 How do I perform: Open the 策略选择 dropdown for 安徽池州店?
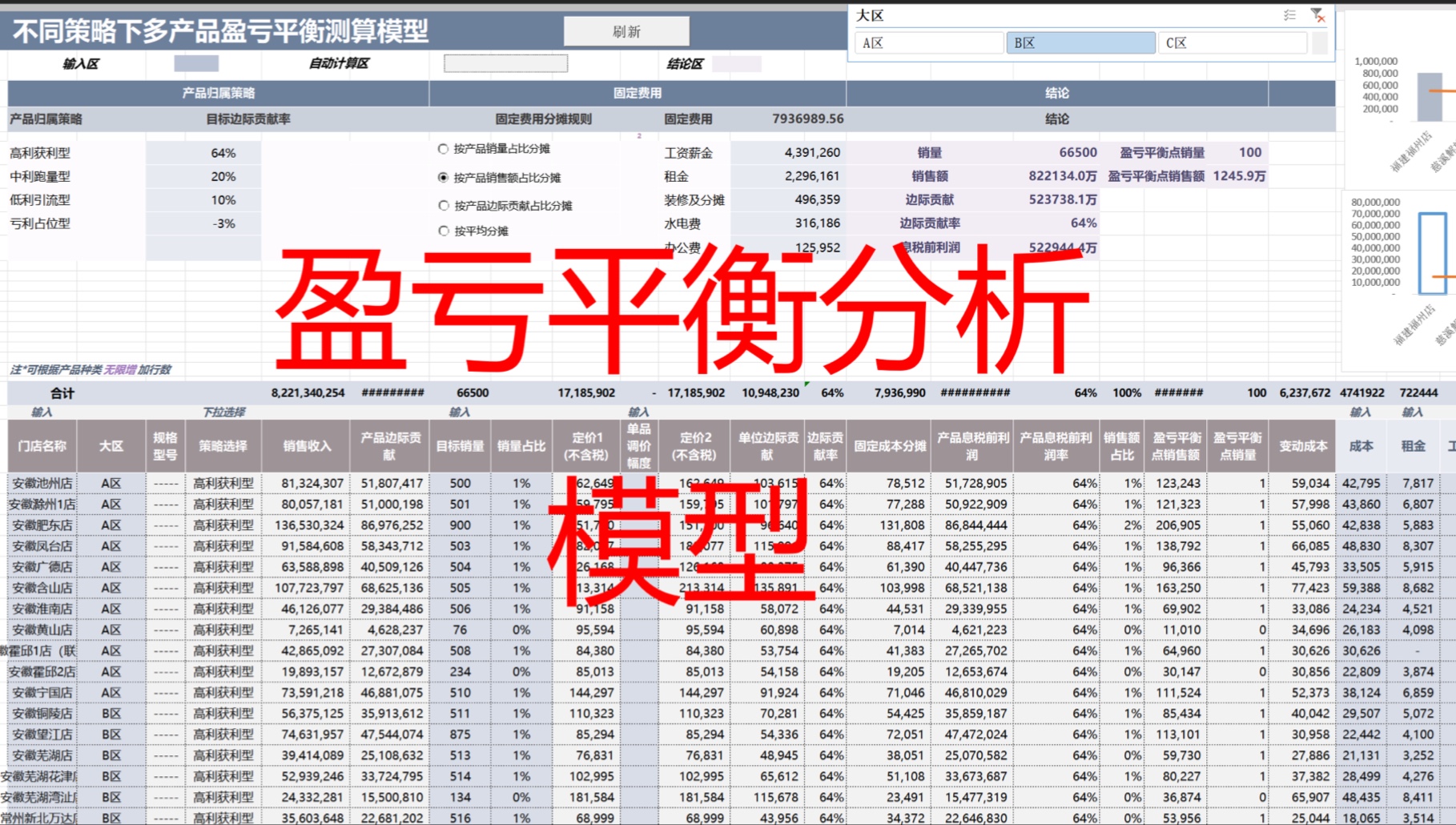[x=224, y=483]
